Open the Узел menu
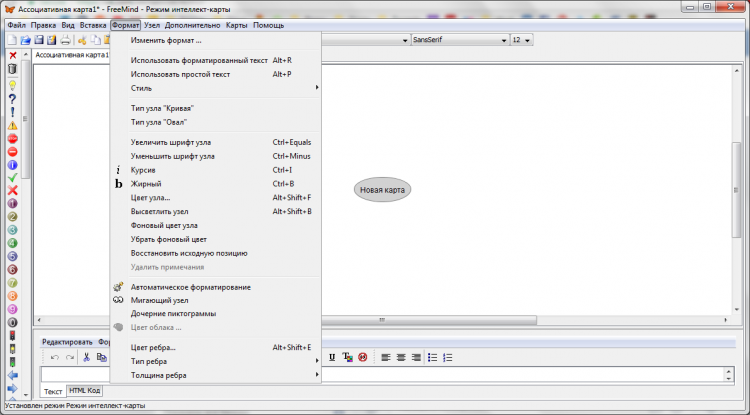 click(x=152, y=25)
